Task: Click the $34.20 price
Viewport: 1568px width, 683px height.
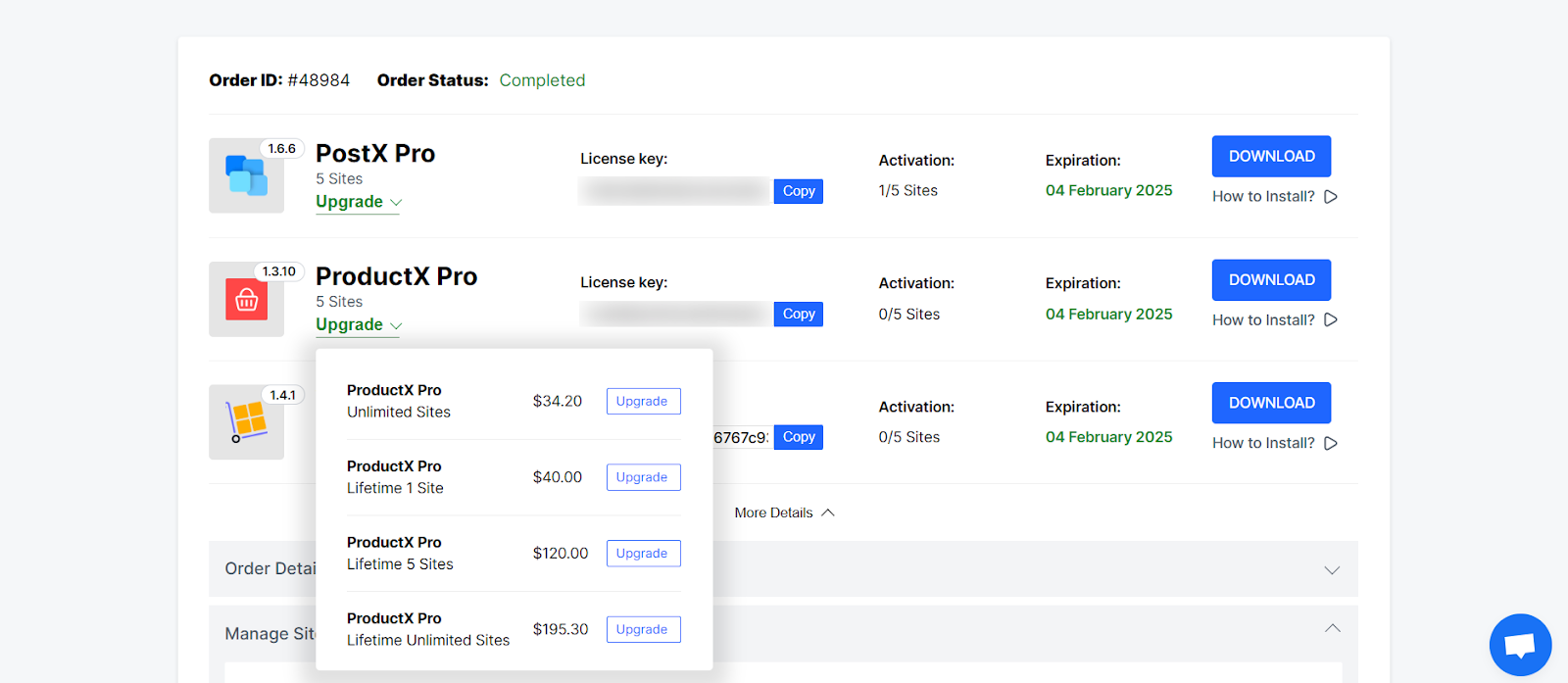Action: point(558,401)
